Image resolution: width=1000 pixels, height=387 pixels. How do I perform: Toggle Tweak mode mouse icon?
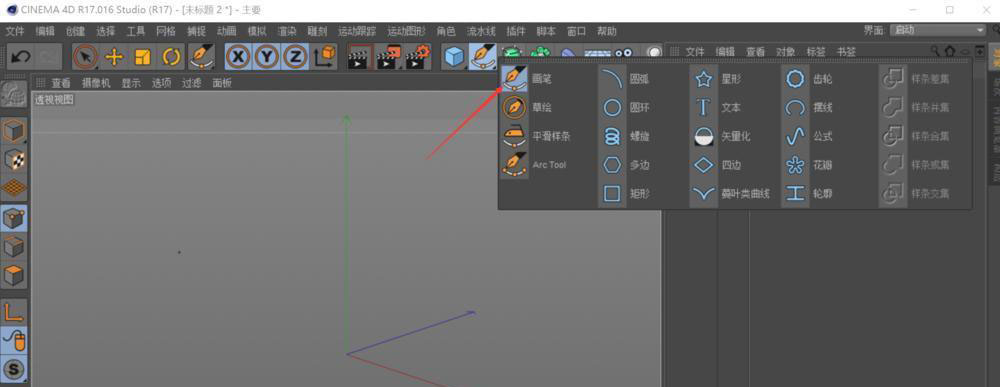click(14, 340)
